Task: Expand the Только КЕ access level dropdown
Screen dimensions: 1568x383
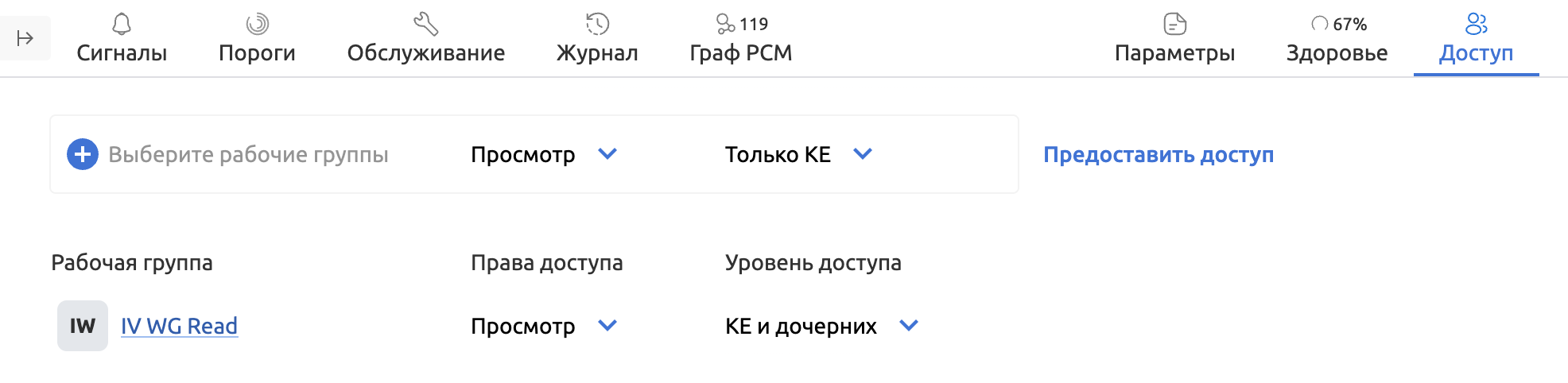Action: click(798, 154)
